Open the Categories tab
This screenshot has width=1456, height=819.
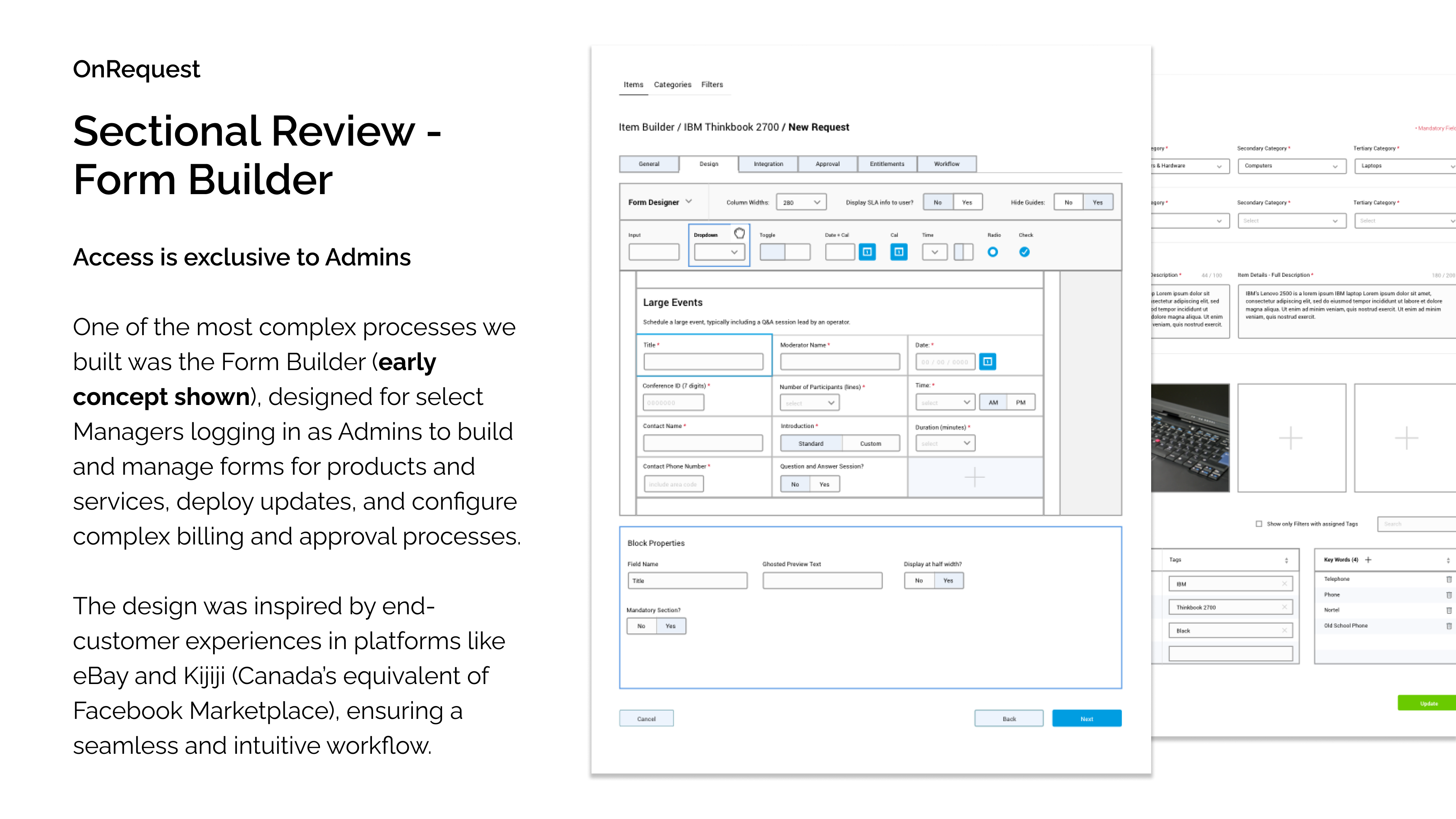click(x=672, y=85)
